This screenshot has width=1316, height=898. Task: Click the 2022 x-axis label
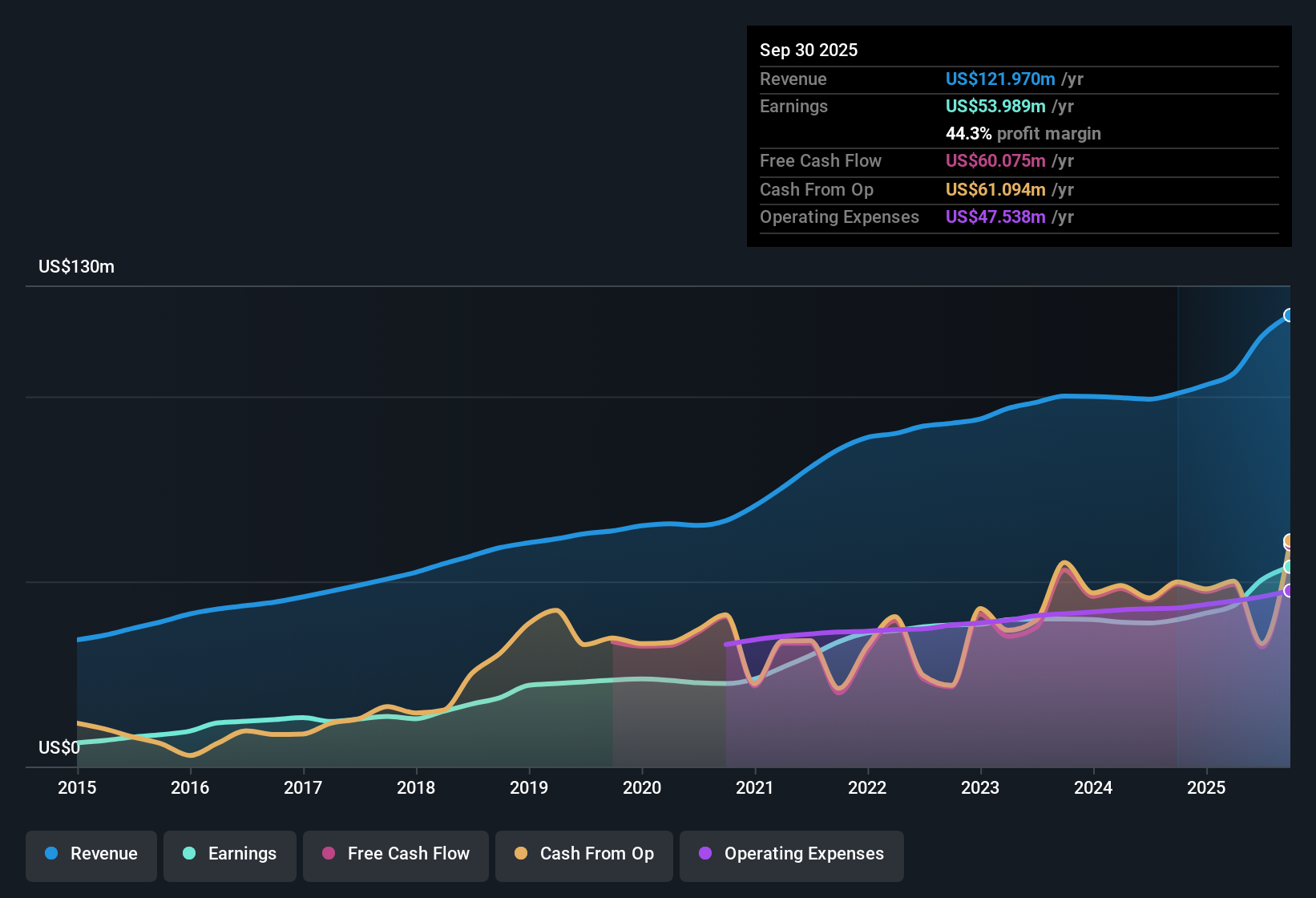867,787
